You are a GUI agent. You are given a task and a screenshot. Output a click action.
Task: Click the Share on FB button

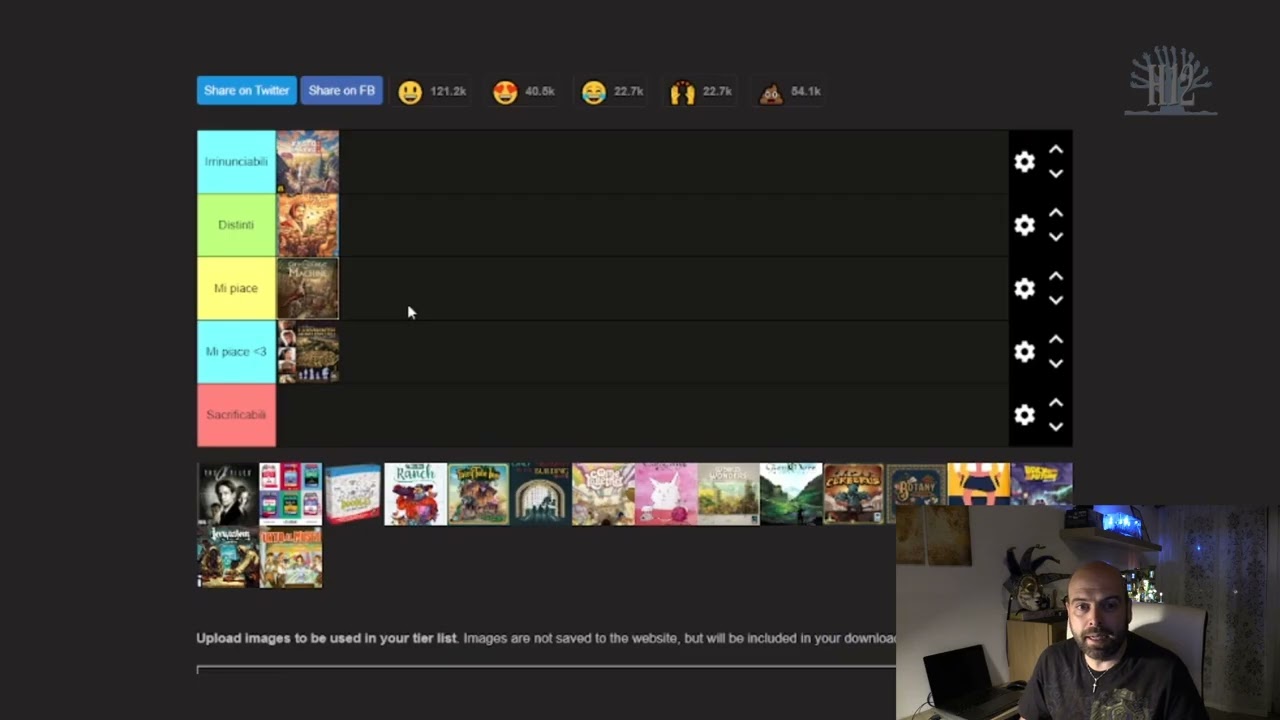(341, 90)
